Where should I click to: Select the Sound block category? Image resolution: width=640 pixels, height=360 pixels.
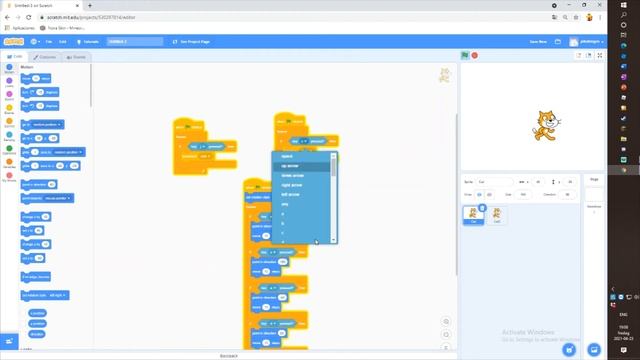(x=9, y=96)
